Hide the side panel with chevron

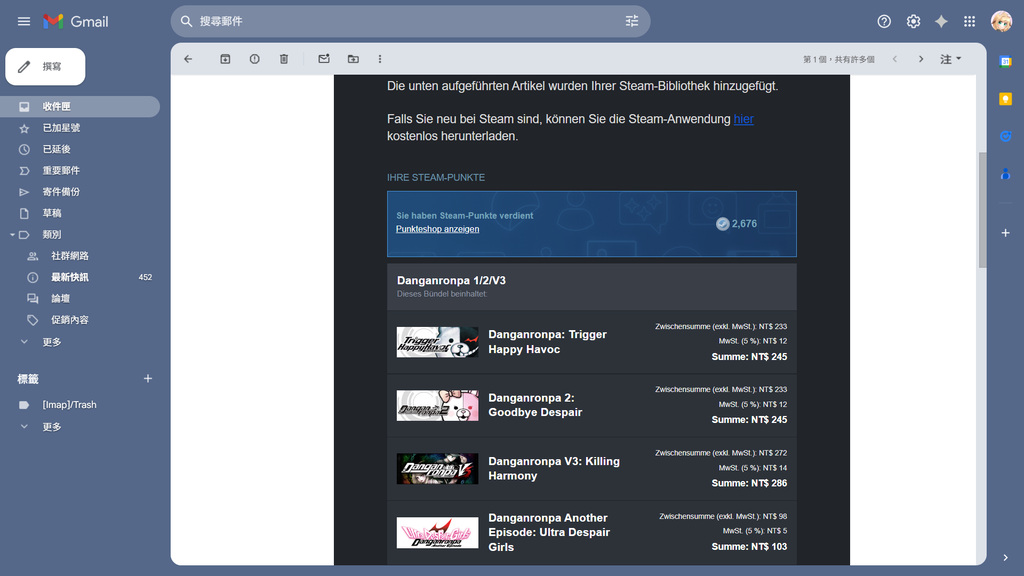point(1006,558)
